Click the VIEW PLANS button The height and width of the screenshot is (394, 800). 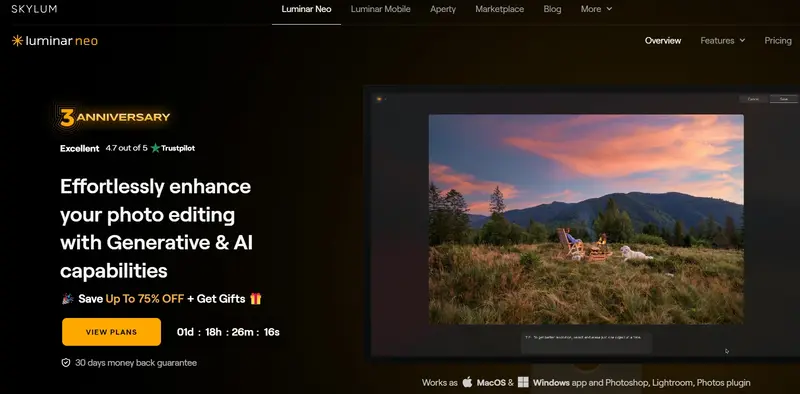click(111, 332)
